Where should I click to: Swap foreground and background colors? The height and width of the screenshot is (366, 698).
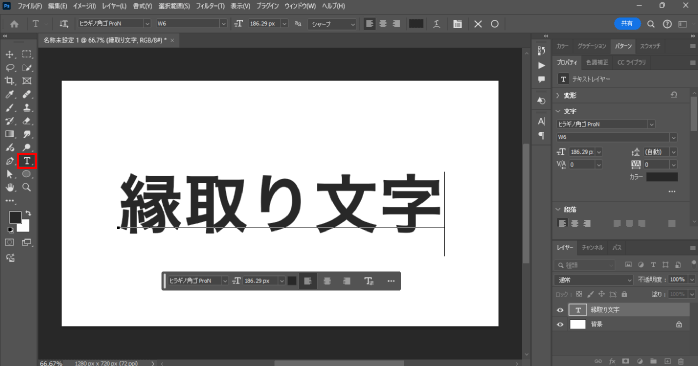click(x=28, y=214)
